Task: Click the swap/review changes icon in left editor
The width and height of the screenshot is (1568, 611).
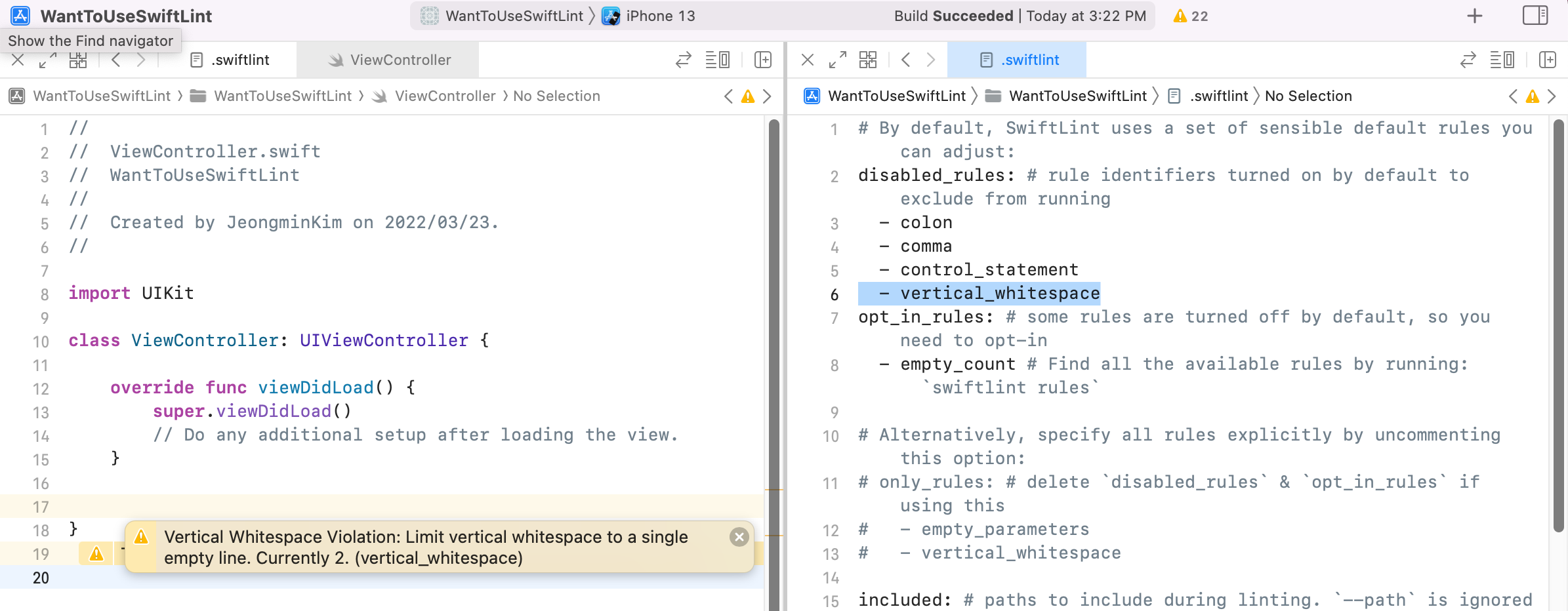Action: point(684,60)
